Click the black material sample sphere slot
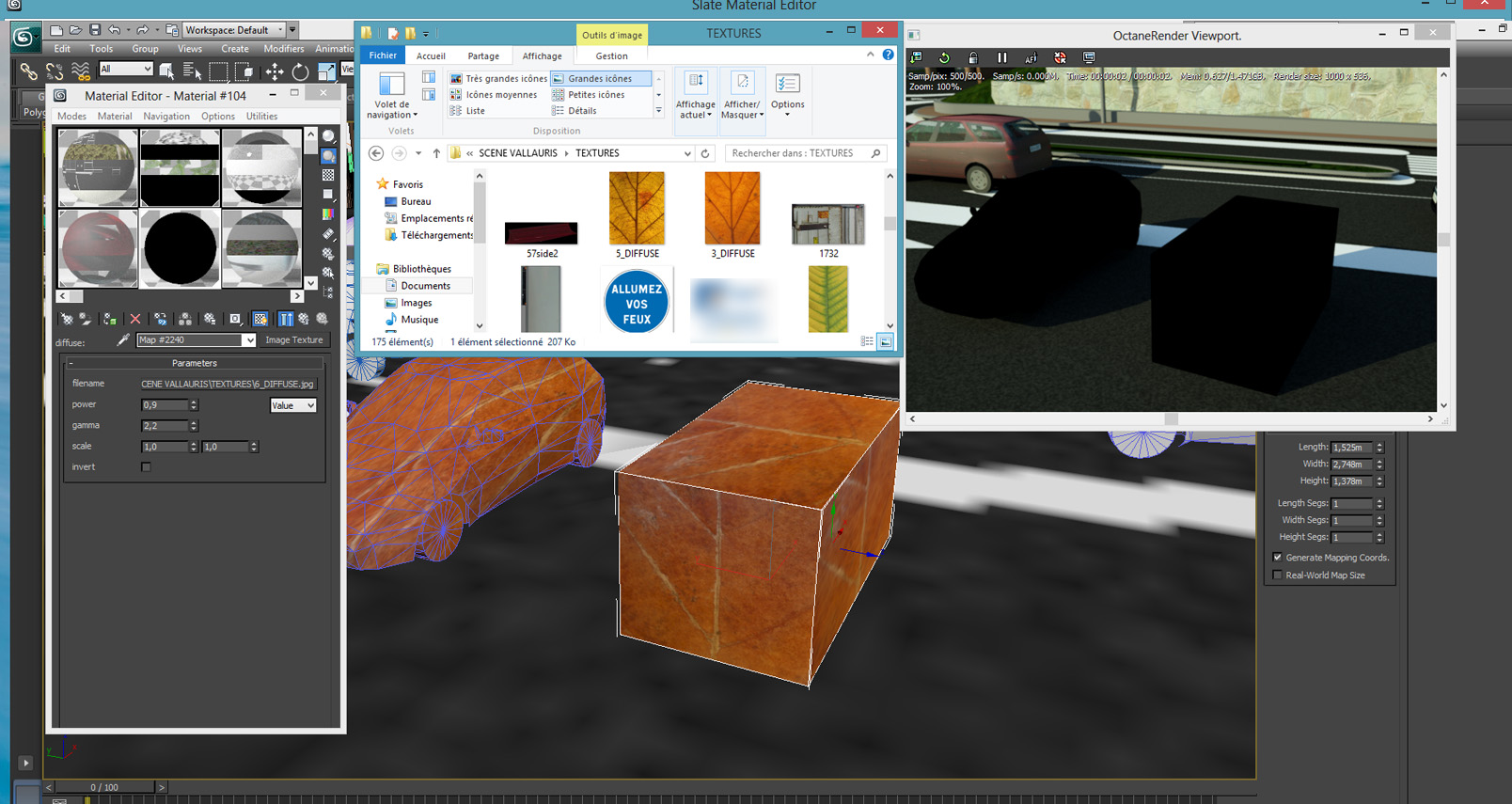 click(x=180, y=248)
